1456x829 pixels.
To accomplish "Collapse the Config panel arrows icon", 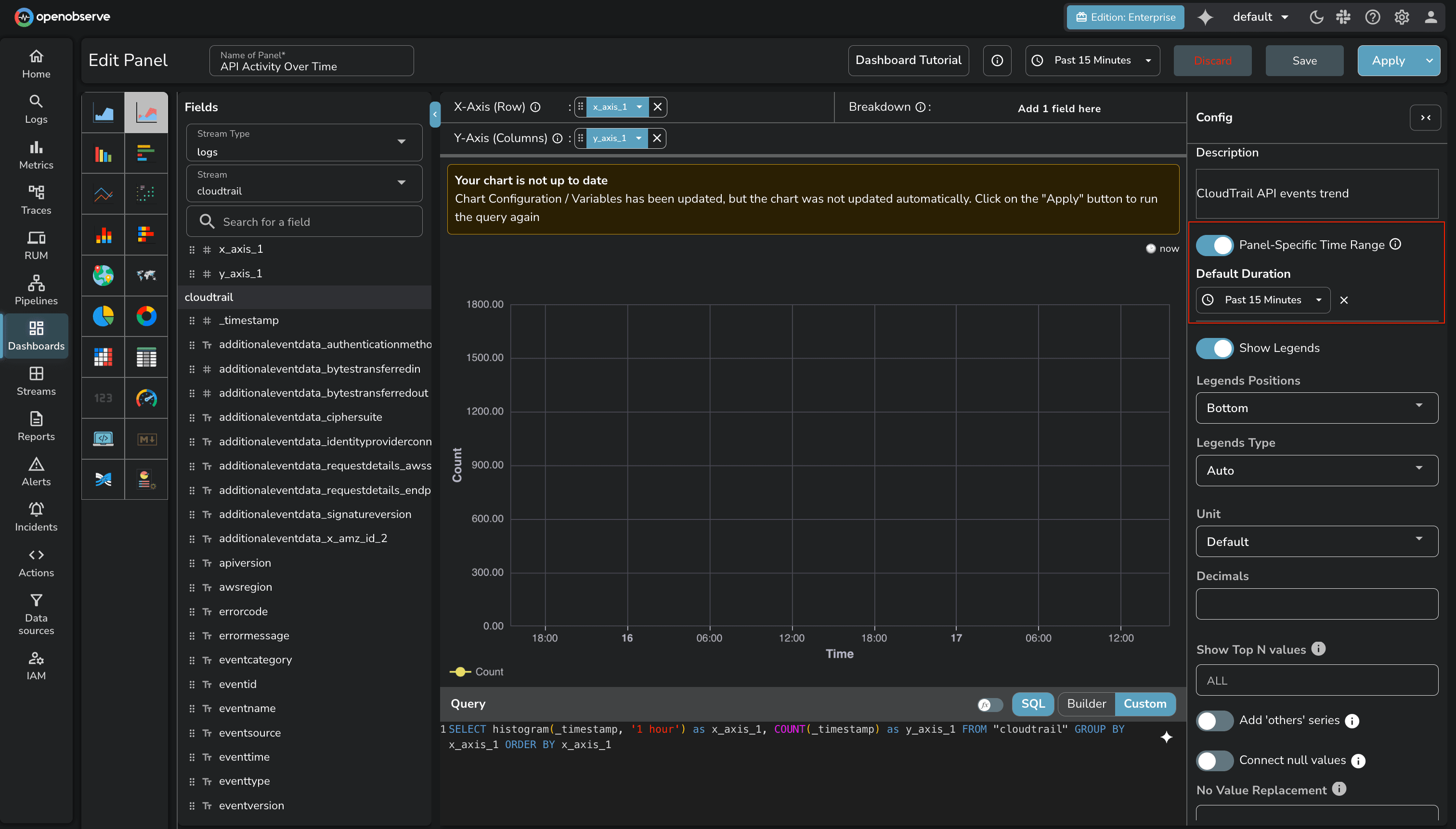I will (x=1425, y=117).
